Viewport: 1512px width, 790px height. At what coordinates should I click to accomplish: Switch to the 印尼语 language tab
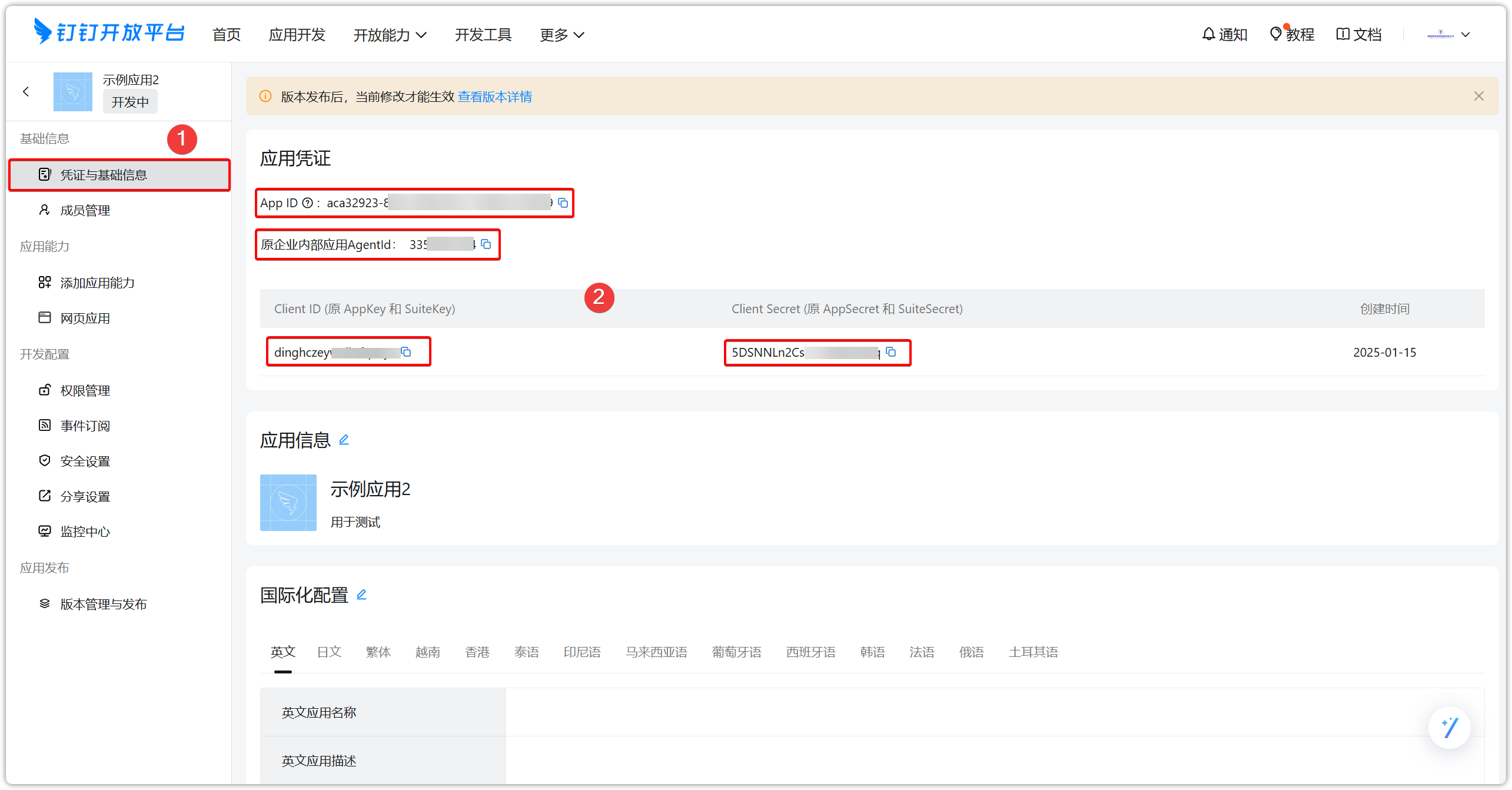click(x=582, y=652)
